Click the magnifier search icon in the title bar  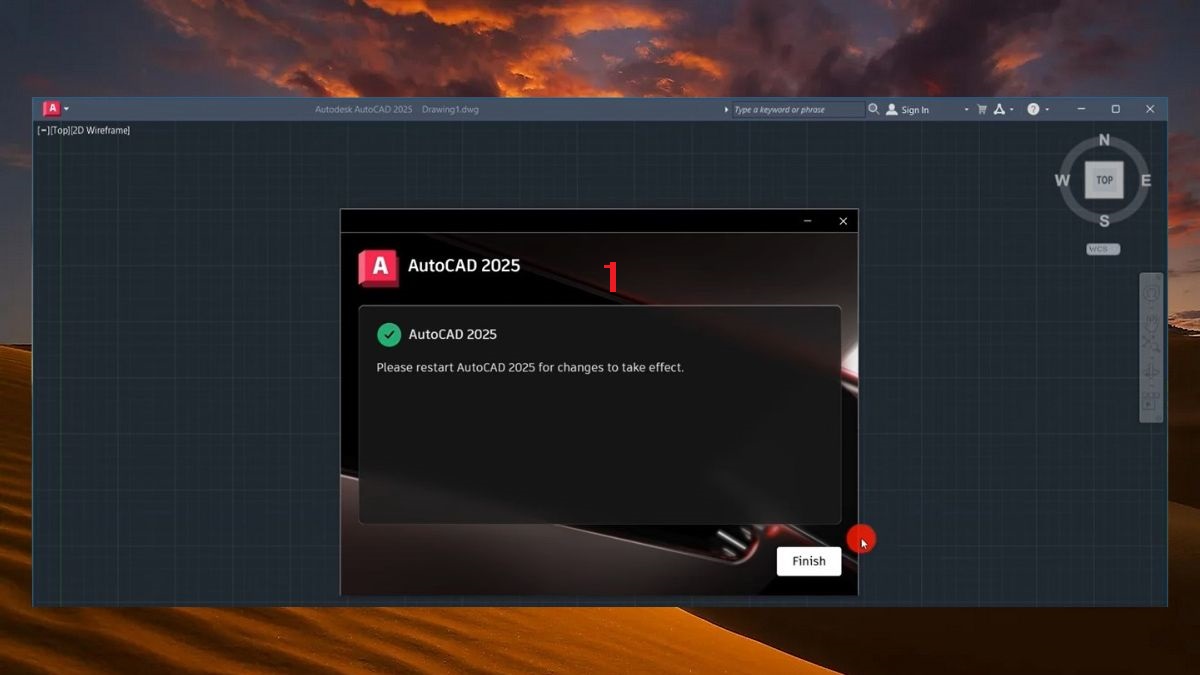tap(874, 109)
